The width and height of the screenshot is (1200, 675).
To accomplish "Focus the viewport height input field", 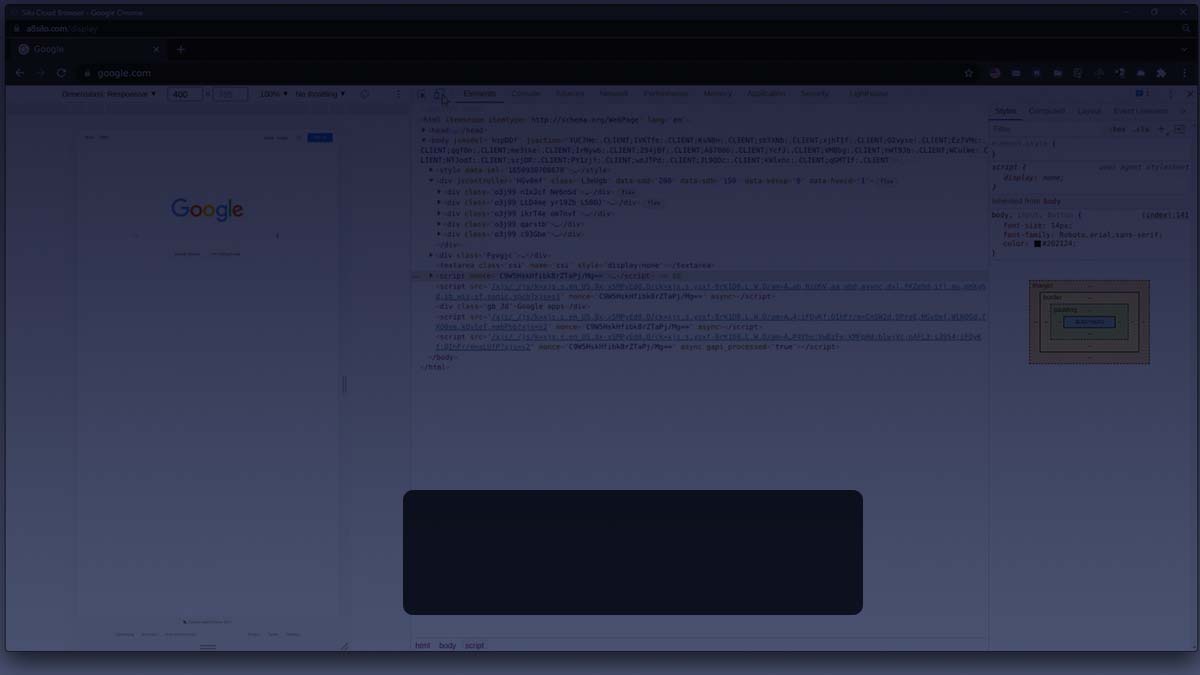I will click(x=230, y=94).
